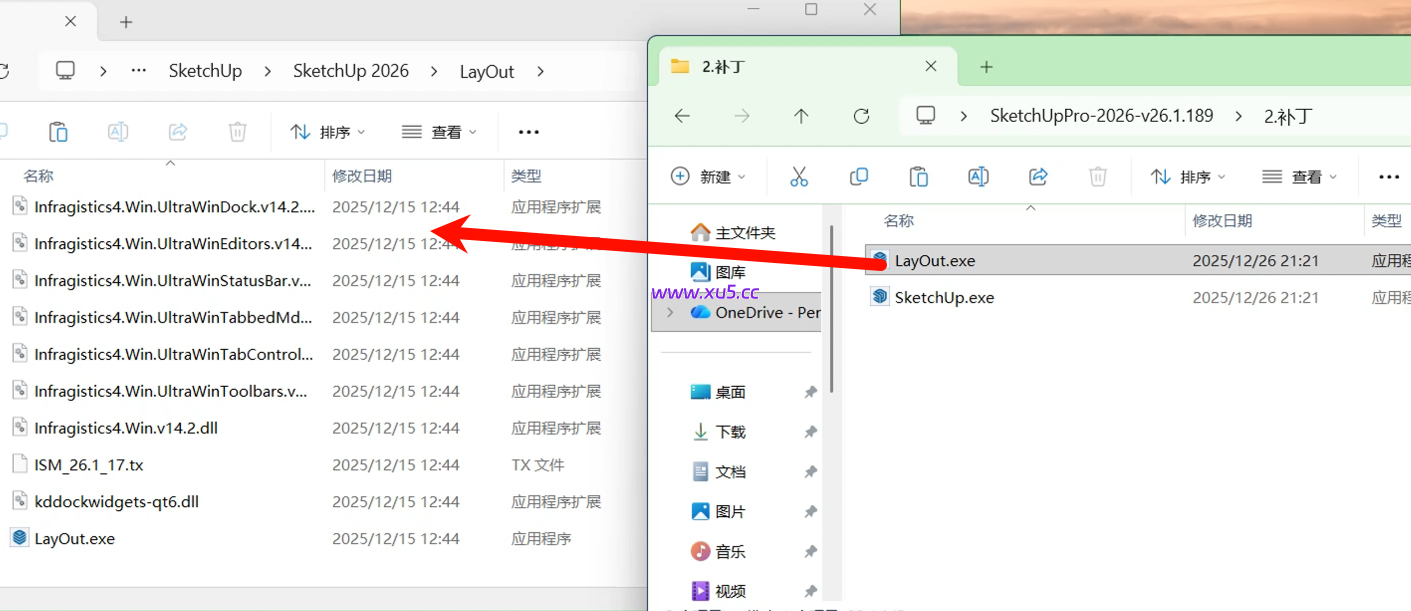Click the Paste icon in the 补丁 window
1411x611 pixels.
[x=918, y=176]
